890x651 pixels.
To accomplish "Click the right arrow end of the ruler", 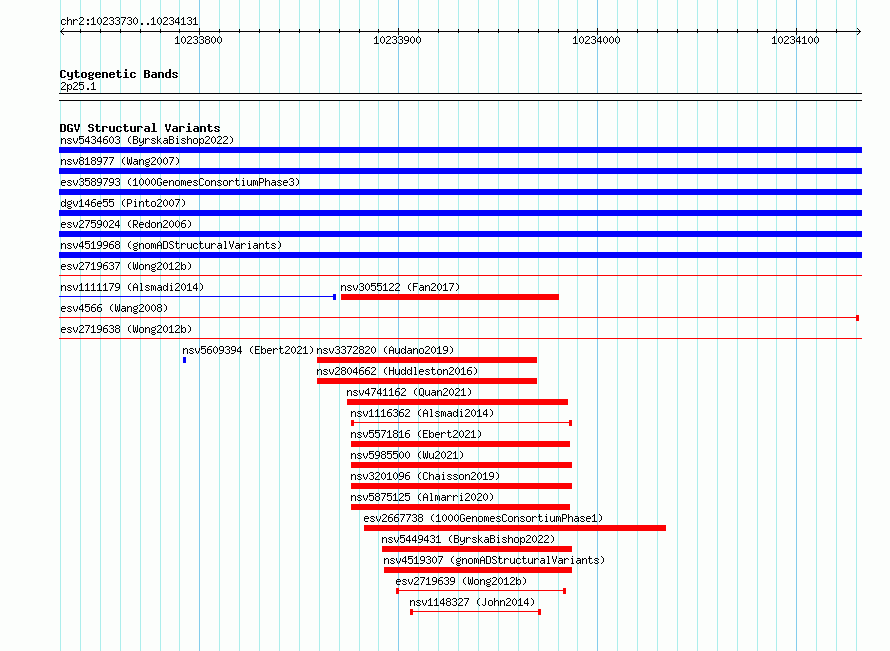I will tap(859, 31).
